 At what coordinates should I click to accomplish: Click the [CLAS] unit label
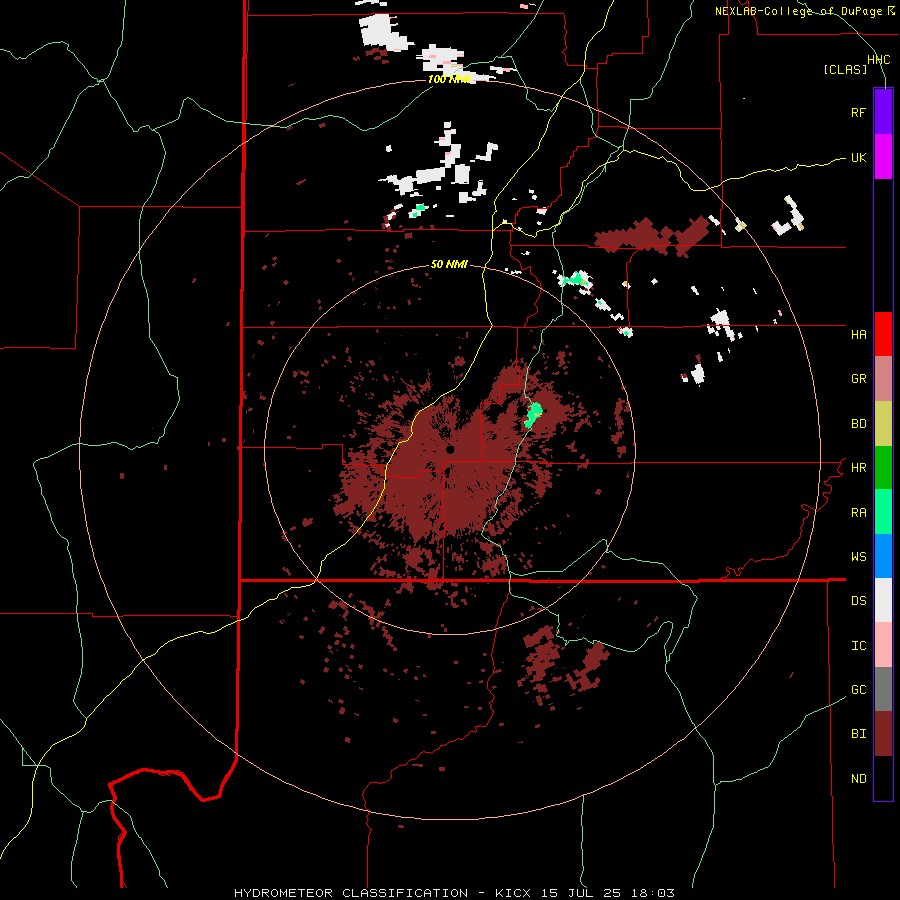[845, 70]
